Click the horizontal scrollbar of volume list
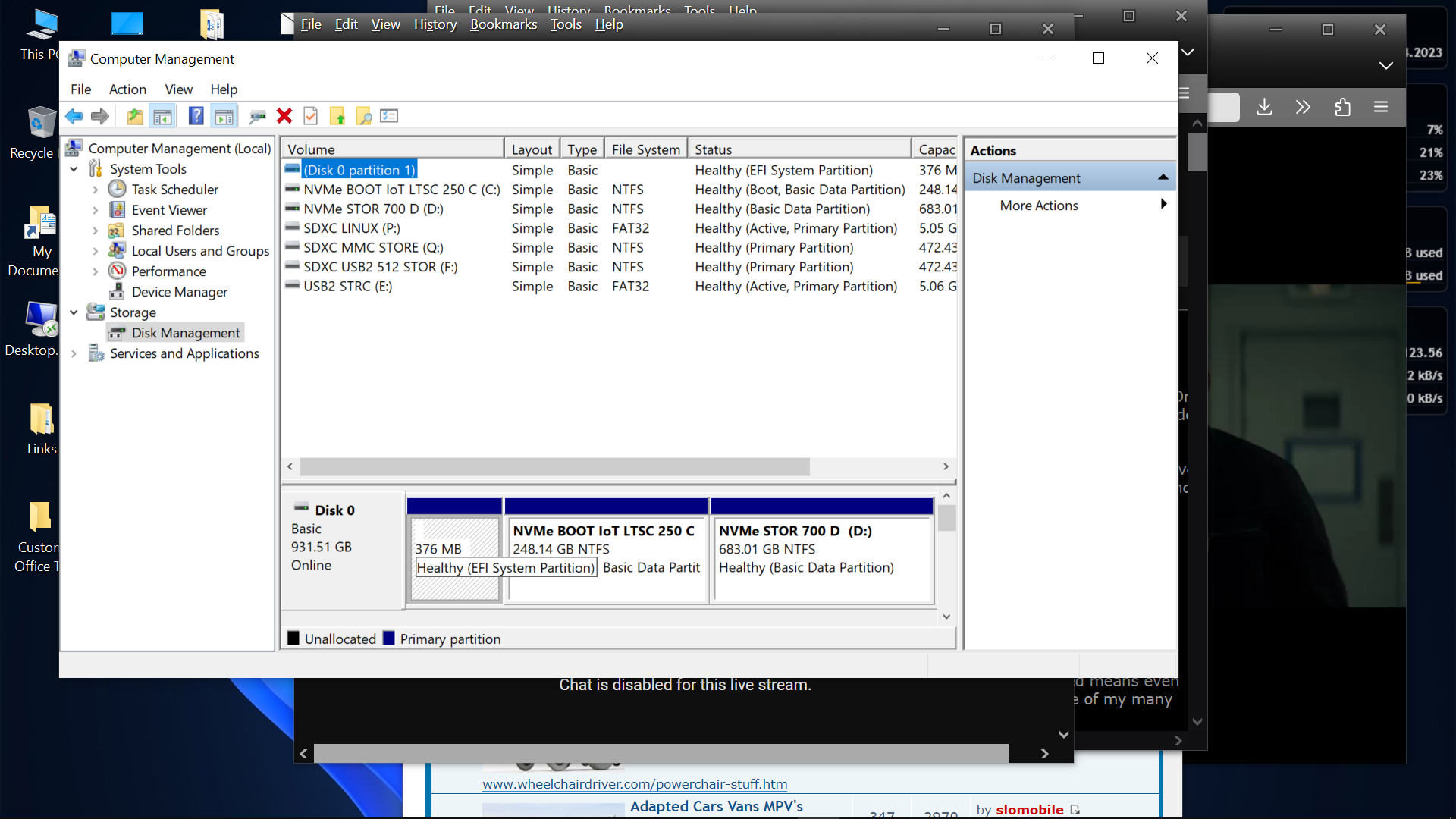The image size is (1456, 819). point(554,467)
